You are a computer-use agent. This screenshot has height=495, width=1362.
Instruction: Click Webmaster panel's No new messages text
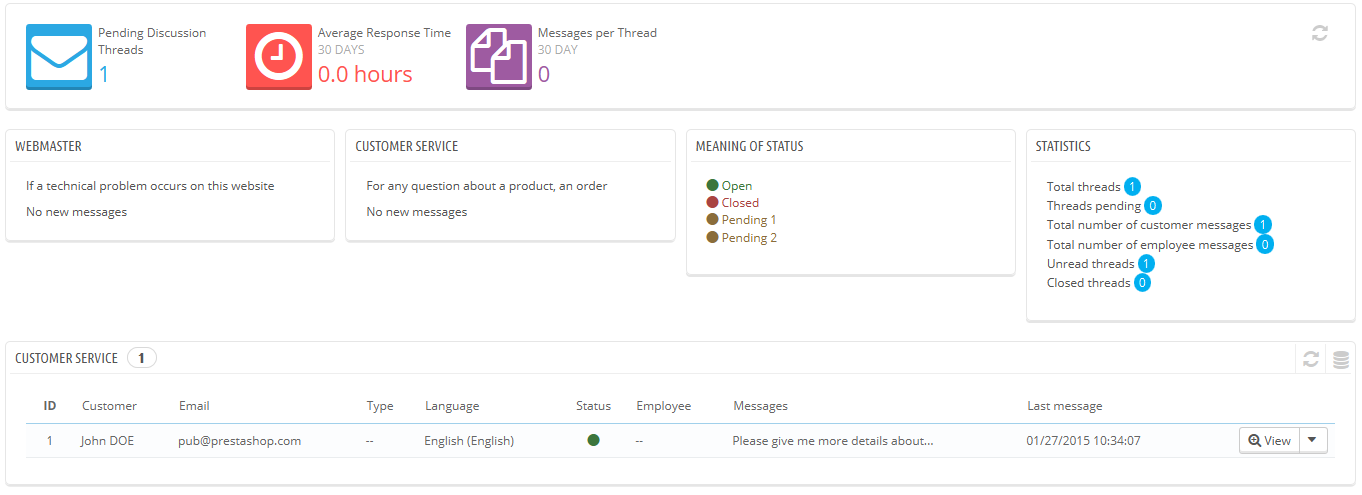point(76,211)
